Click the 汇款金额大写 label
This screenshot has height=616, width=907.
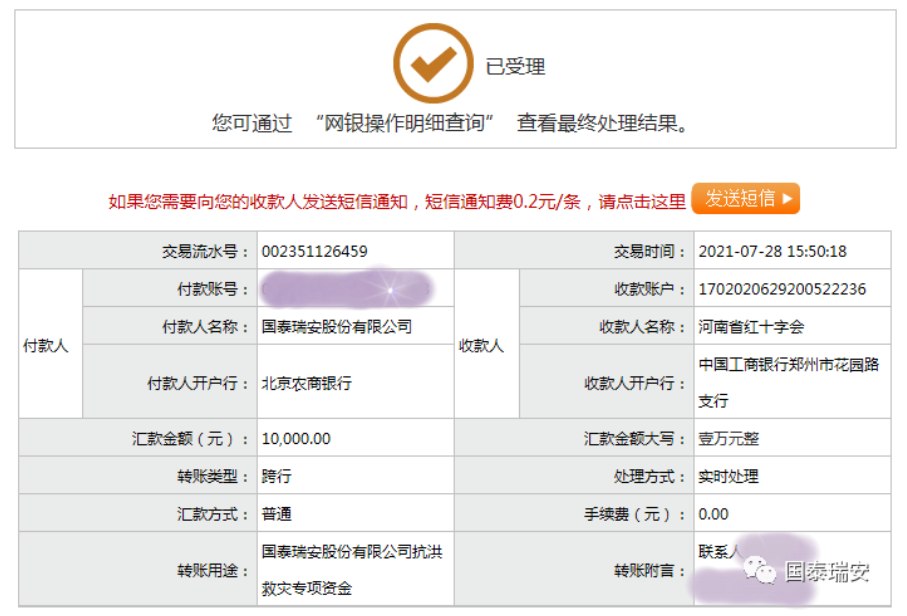pyautogui.click(x=635, y=438)
